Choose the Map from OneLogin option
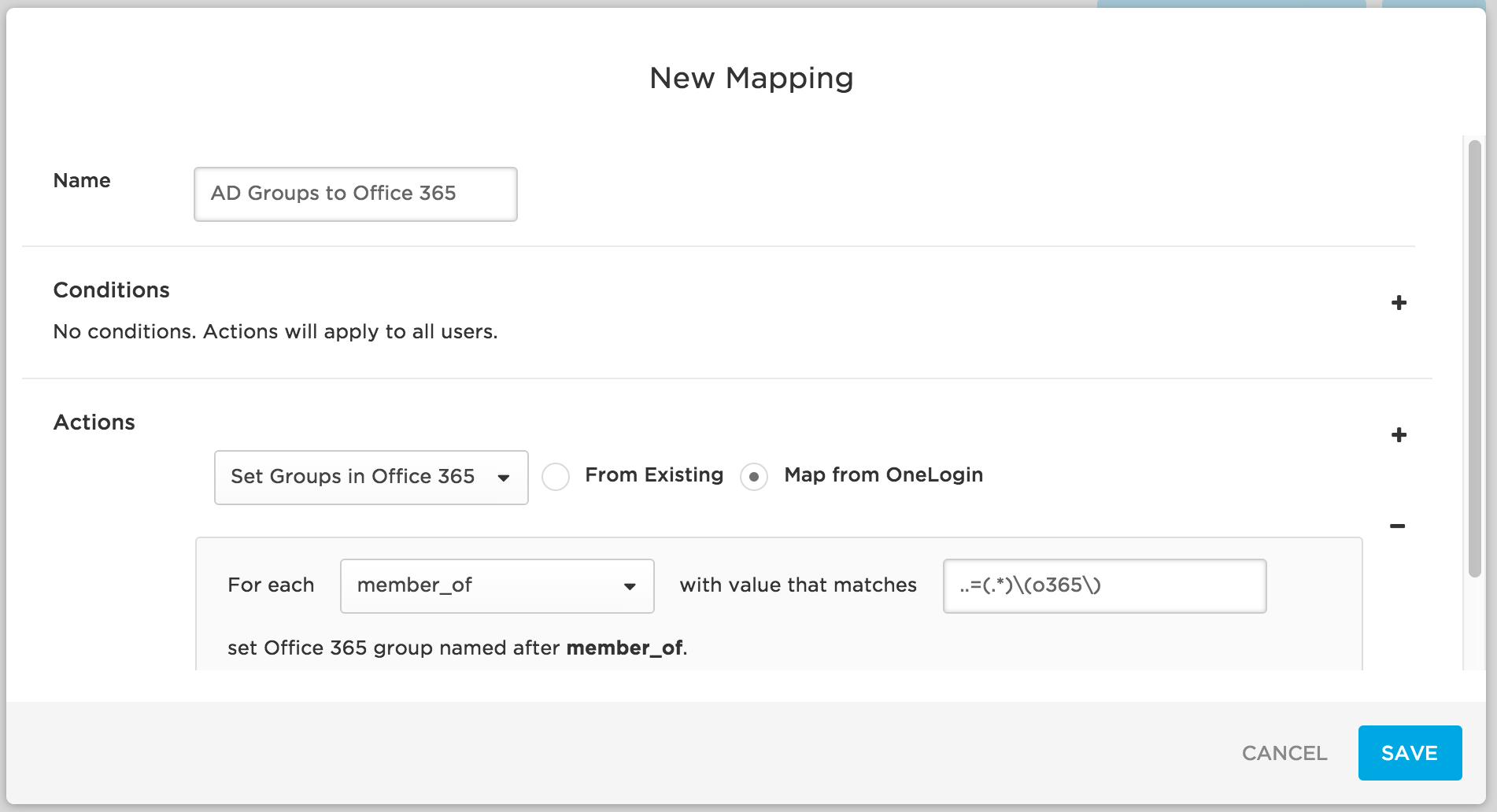 click(755, 476)
